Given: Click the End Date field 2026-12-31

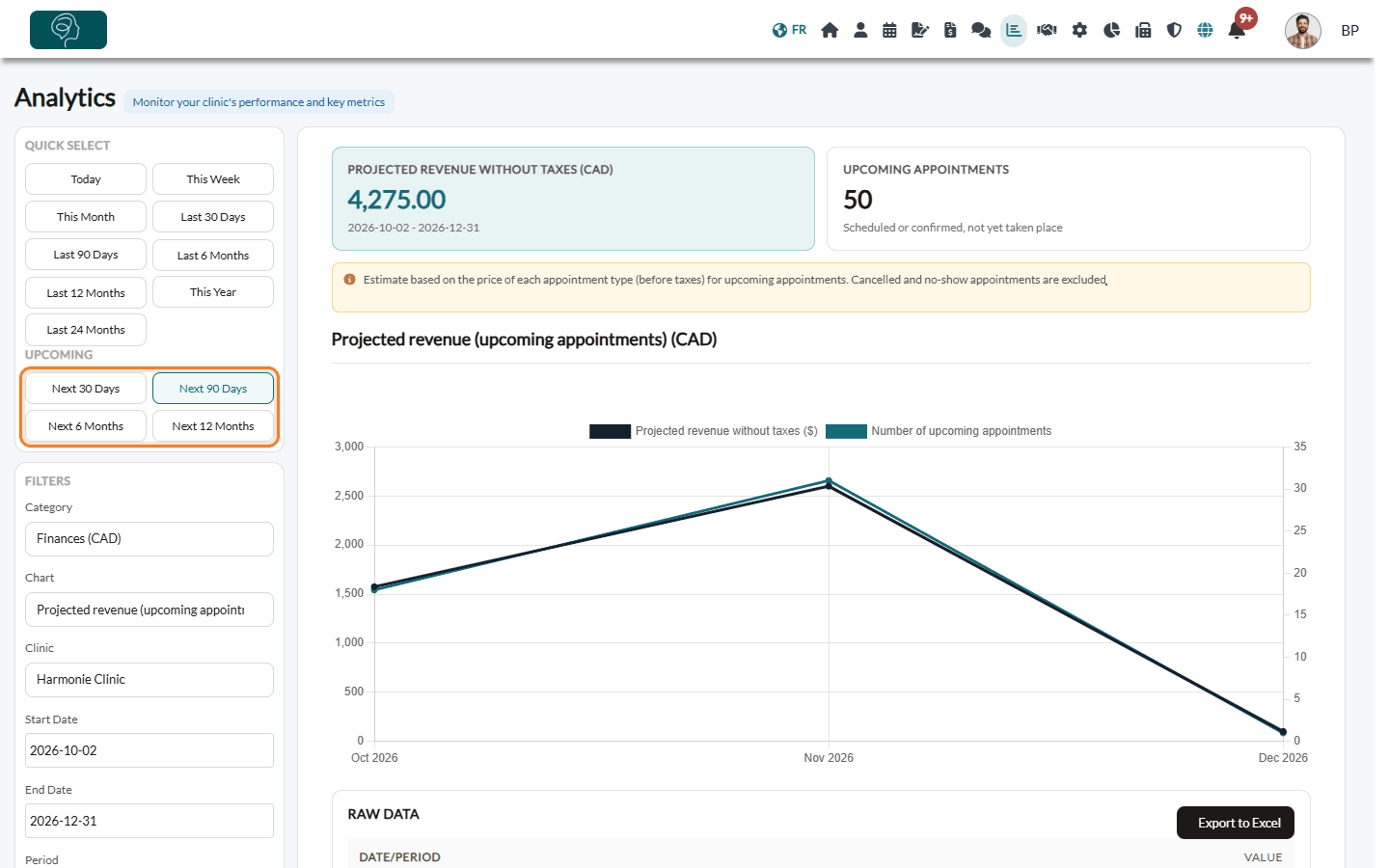Looking at the screenshot, I should [150, 821].
